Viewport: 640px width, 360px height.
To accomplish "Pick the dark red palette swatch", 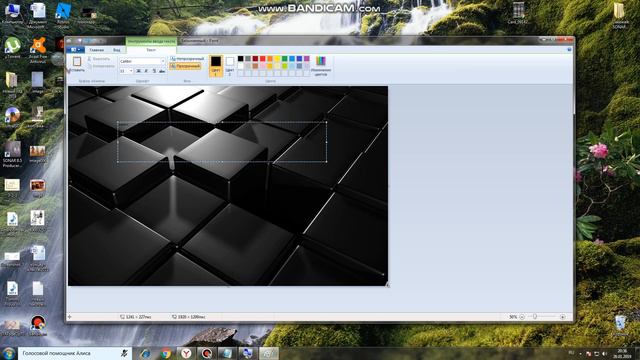I will coord(255,59).
